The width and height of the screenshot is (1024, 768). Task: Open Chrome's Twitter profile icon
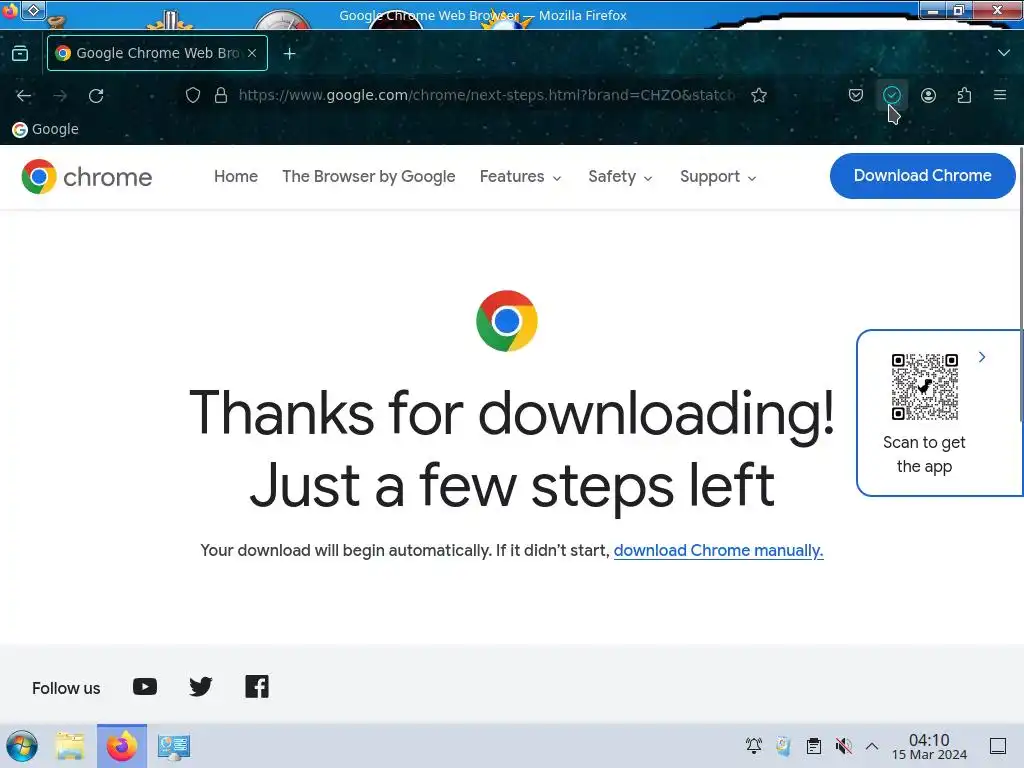200,687
